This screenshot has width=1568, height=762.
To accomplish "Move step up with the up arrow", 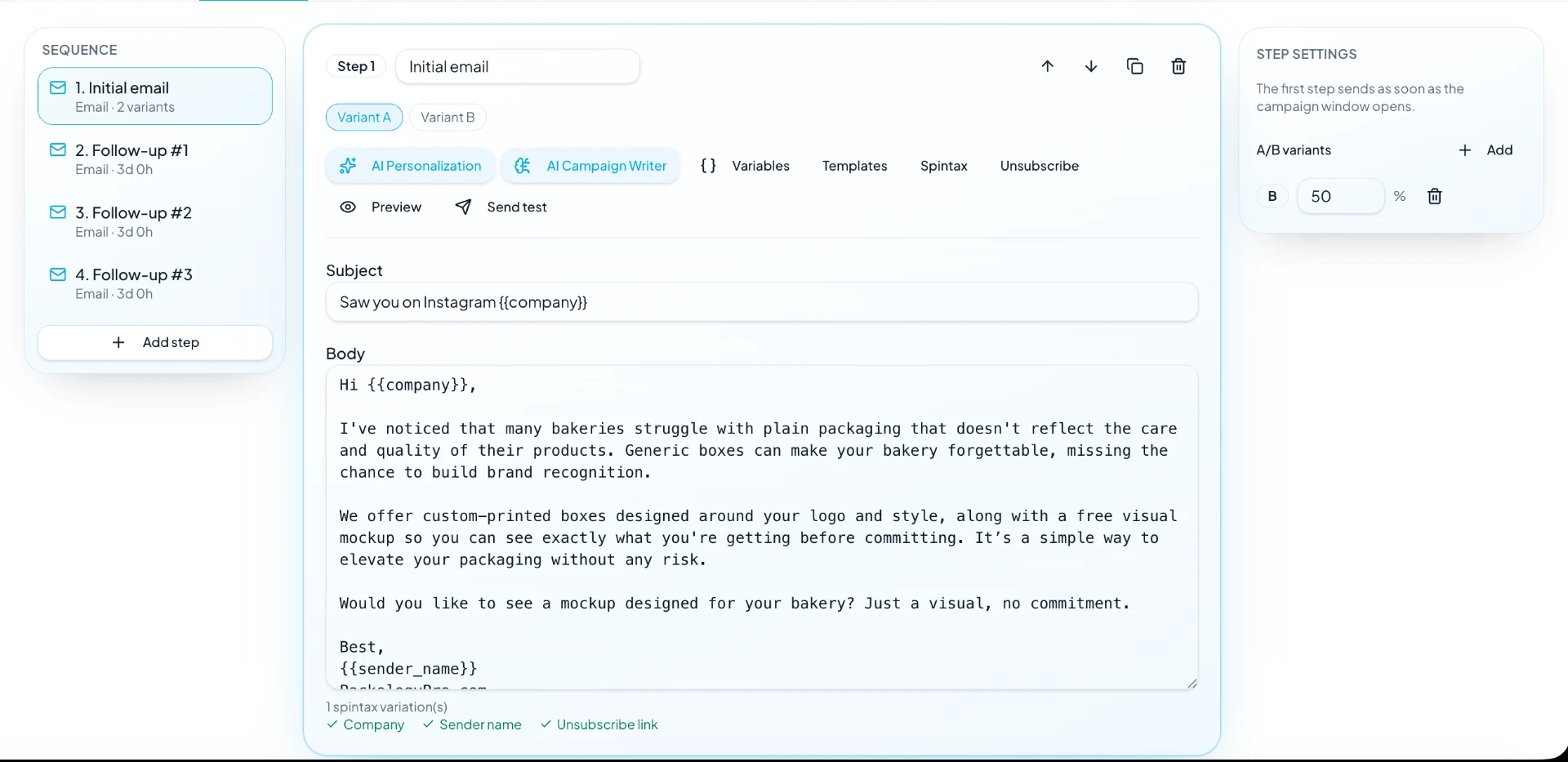I will [x=1048, y=66].
